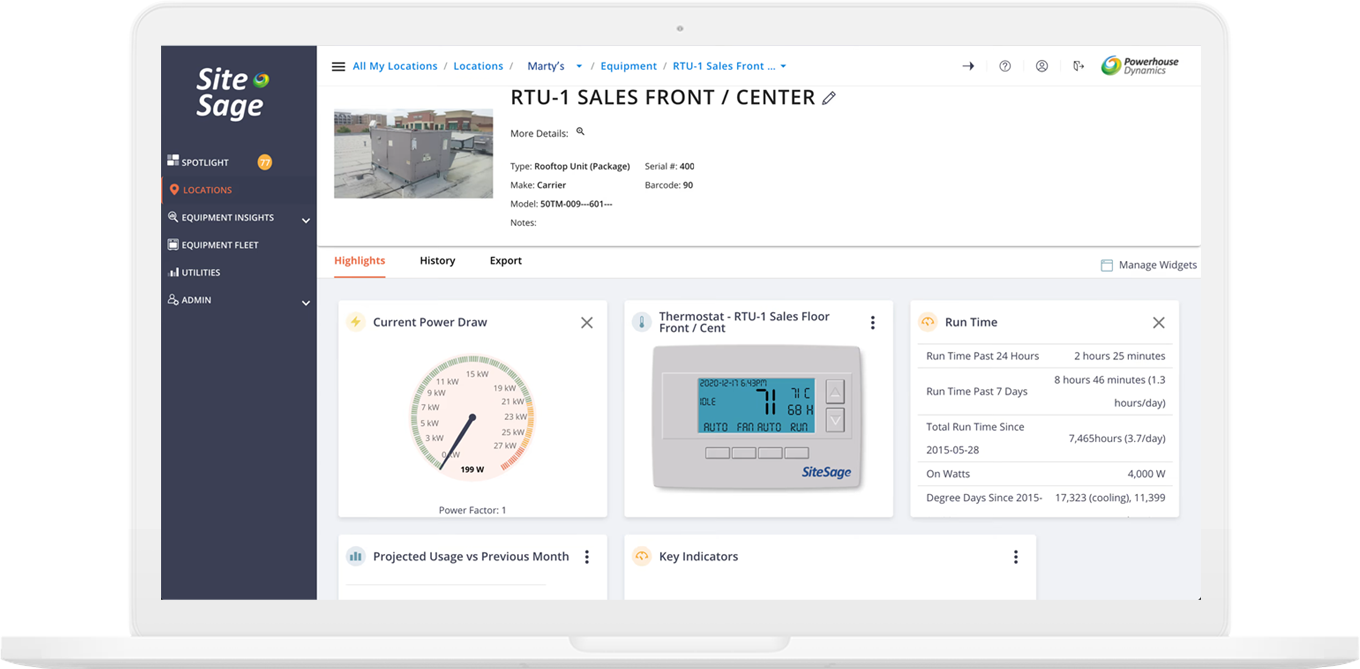Click the Locations breadcrumb link

(478, 66)
